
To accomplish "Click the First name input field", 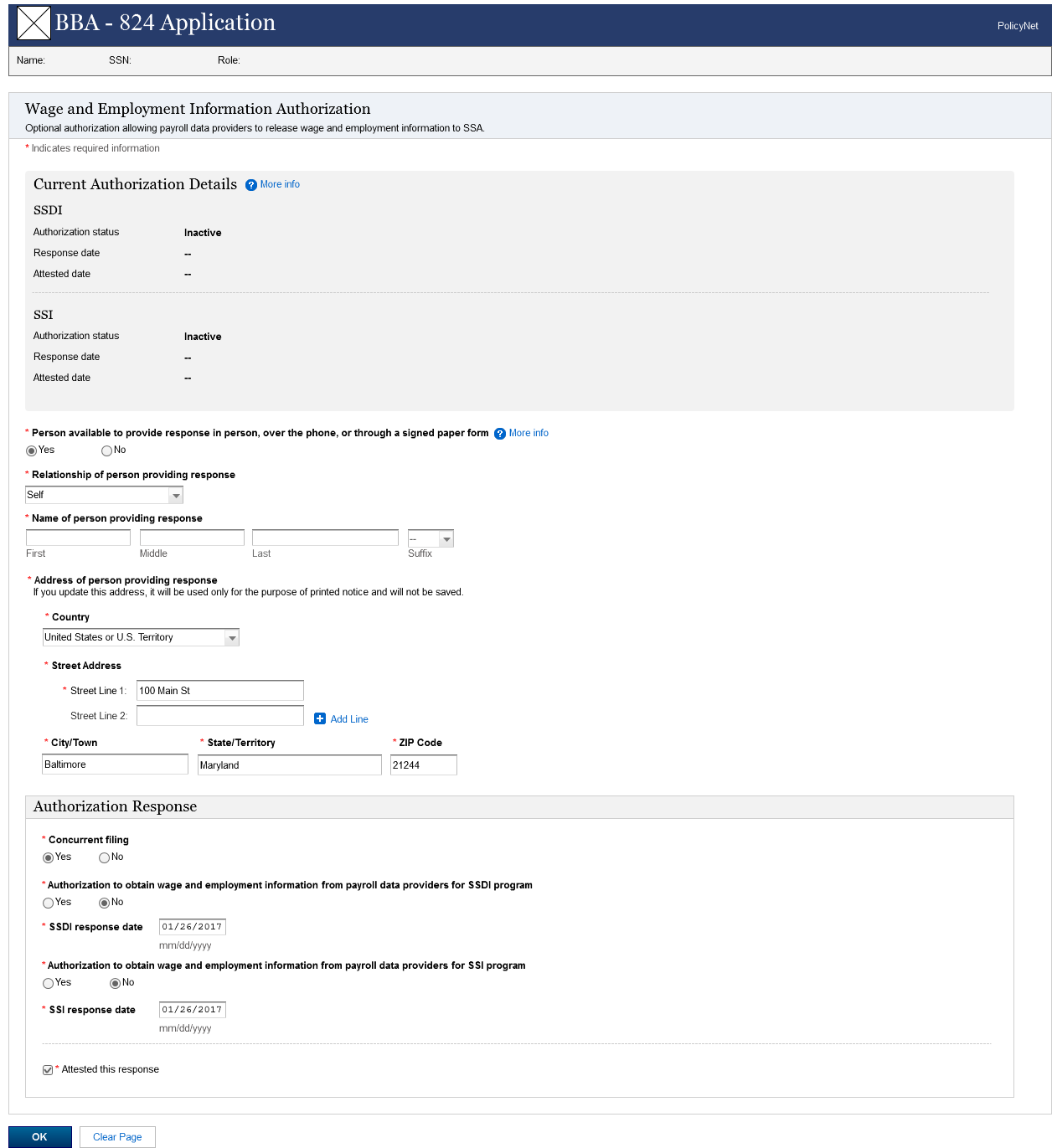I will click(x=78, y=538).
